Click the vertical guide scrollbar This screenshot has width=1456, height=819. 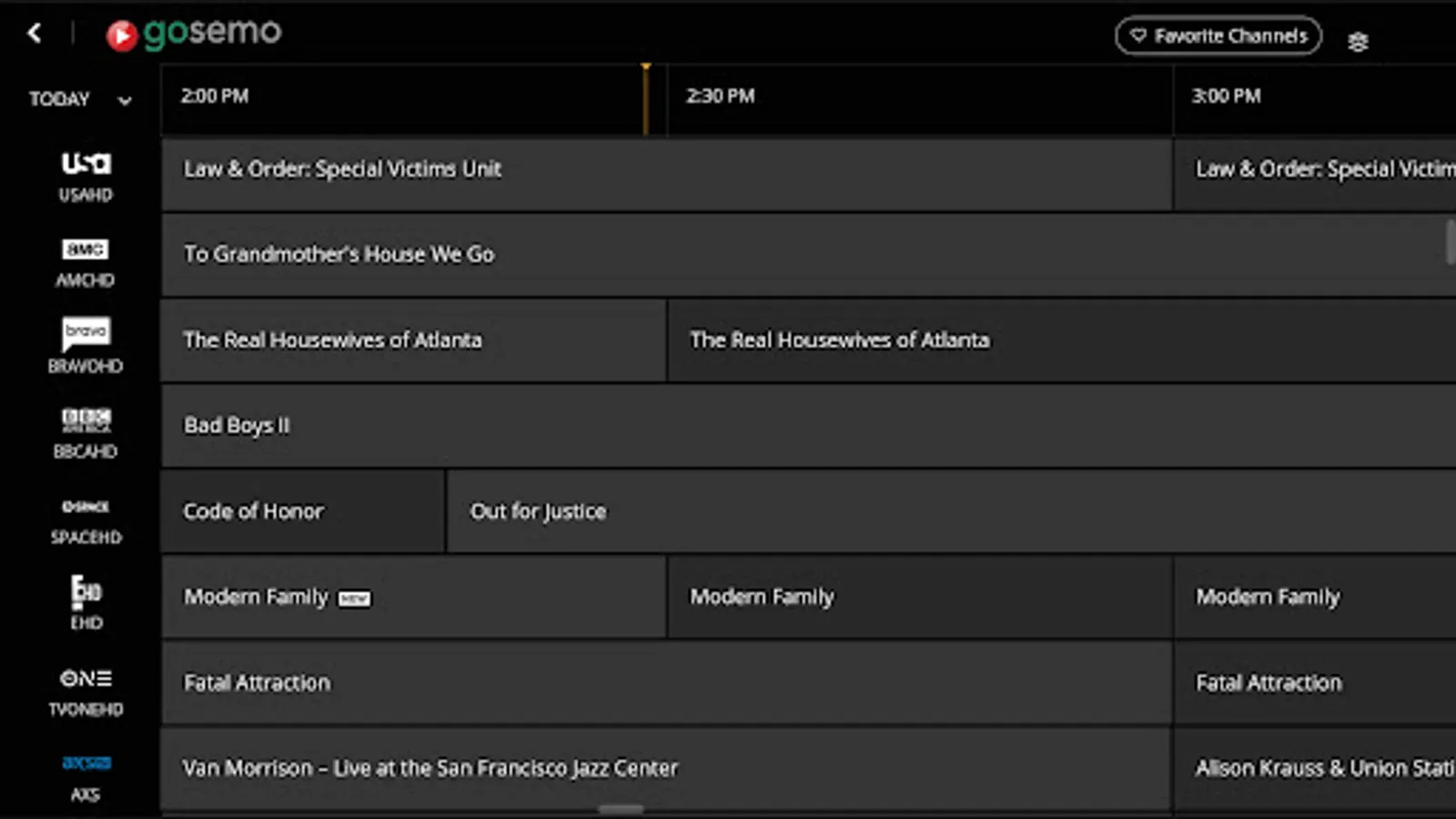click(x=1451, y=242)
